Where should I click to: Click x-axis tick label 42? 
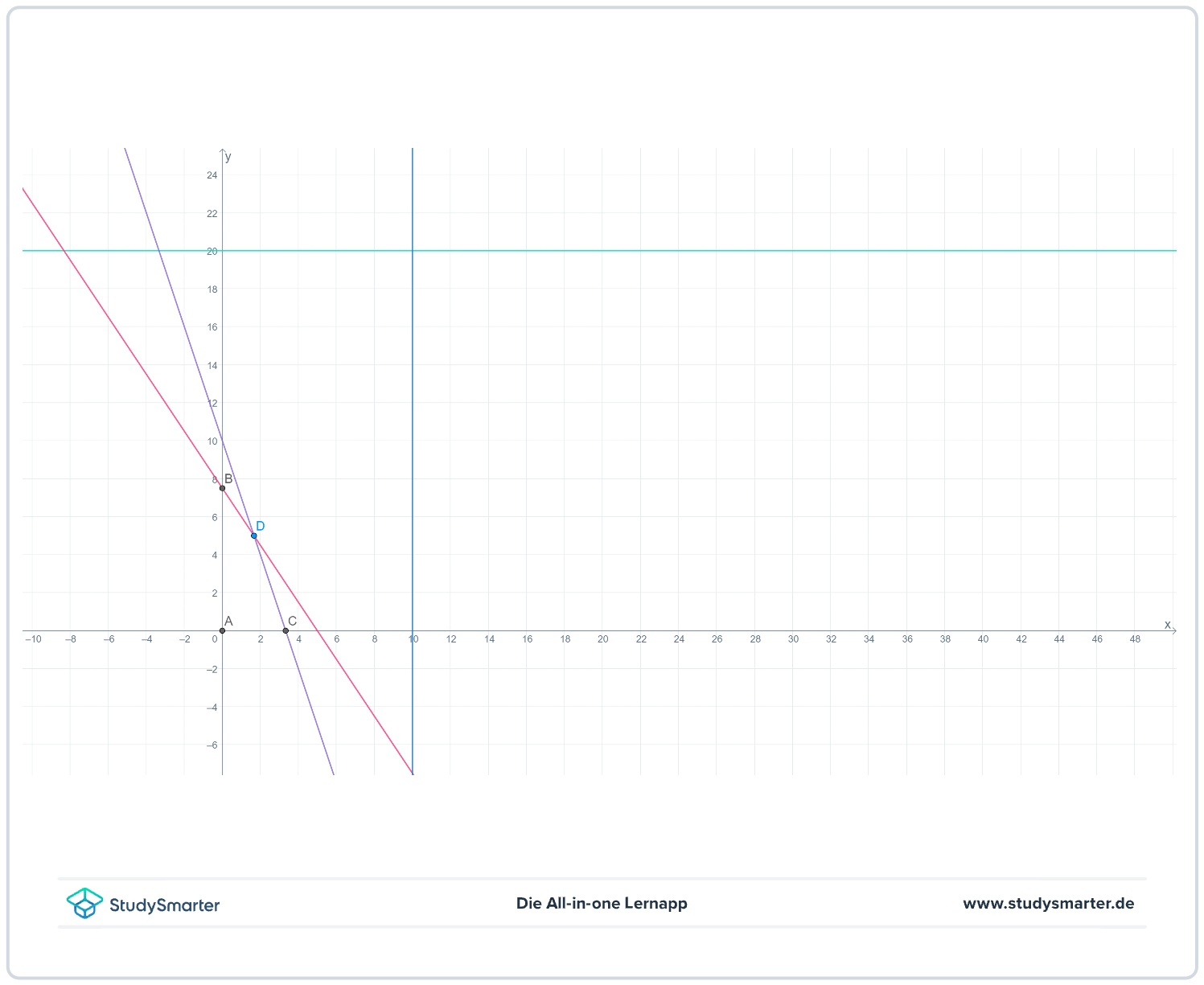[x=1021, y=639]
